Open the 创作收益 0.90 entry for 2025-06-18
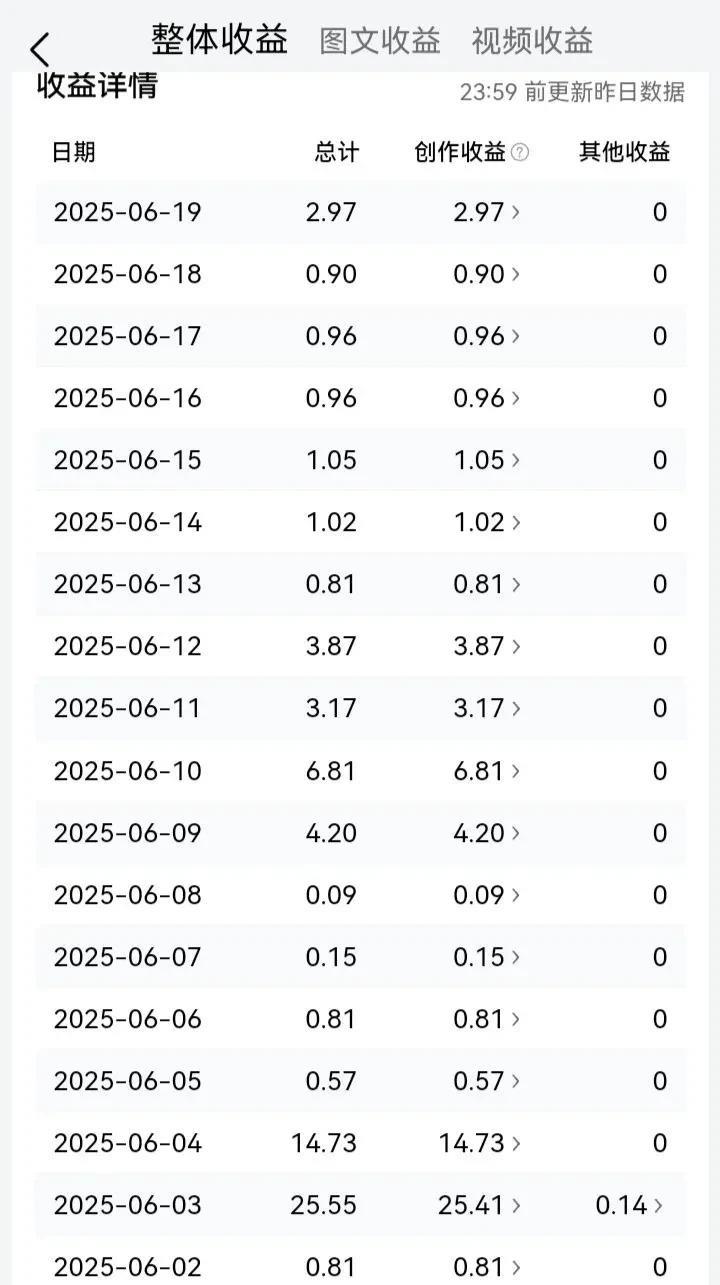 coord(487,274)
